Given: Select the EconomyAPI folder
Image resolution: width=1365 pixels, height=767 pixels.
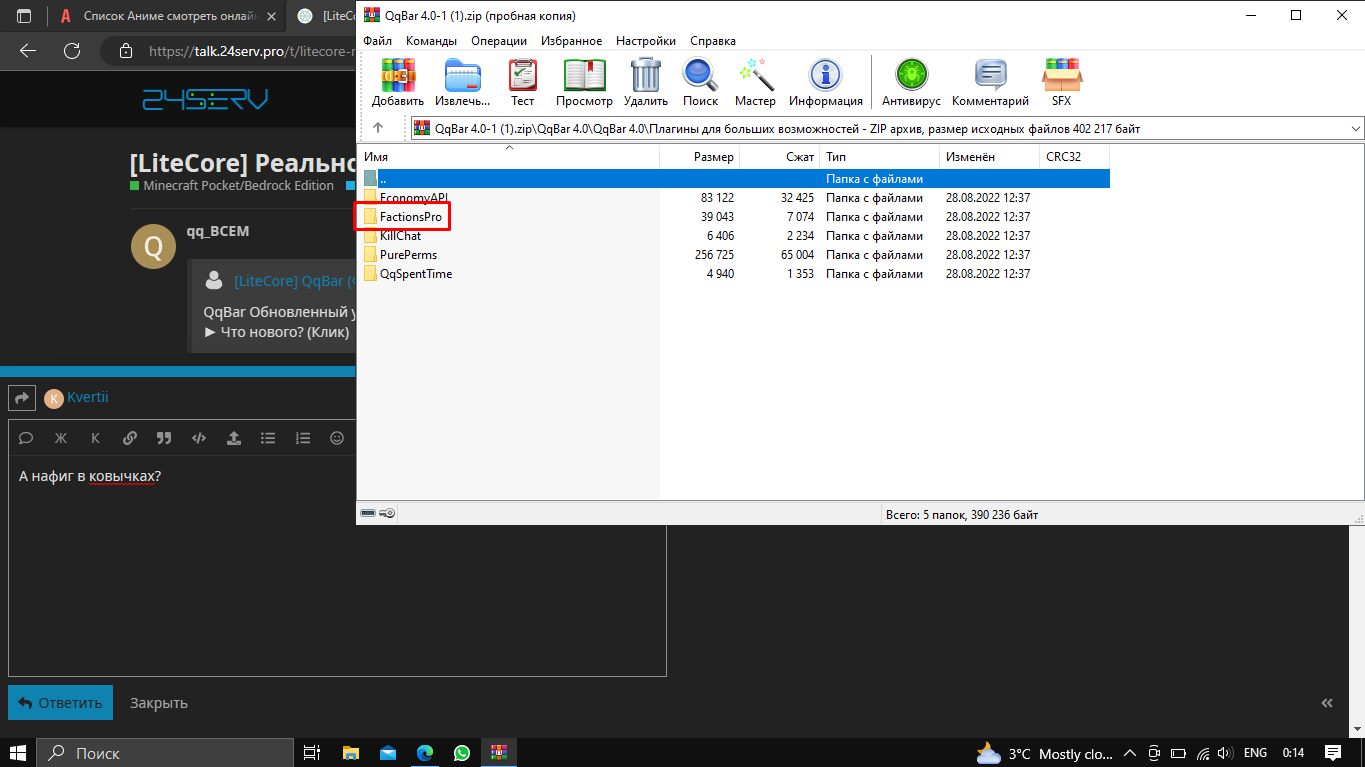Looking at the screenshot, I should tap(413, 198).
